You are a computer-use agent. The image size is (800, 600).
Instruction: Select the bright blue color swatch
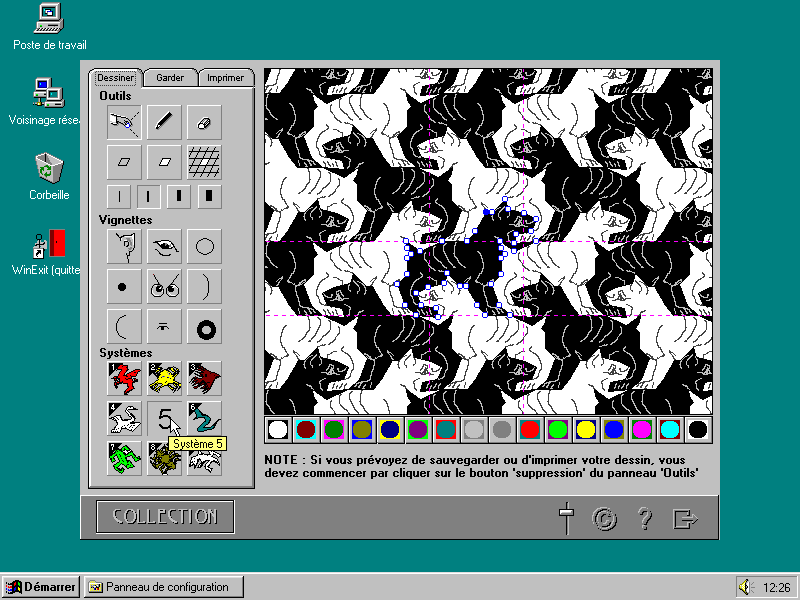click(614, 430)
